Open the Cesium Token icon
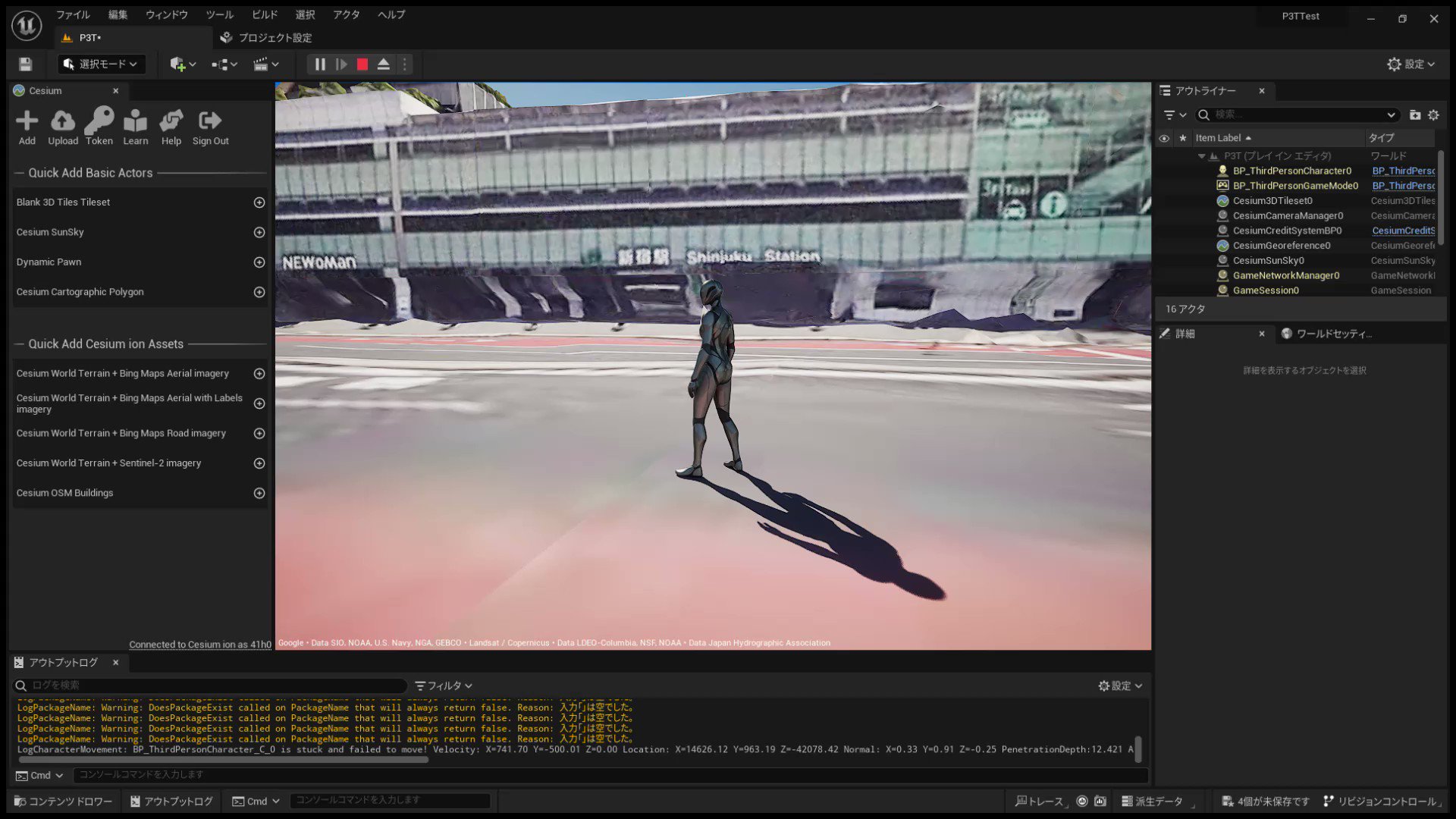This screenshot has height=819, width=1456. pyautogui.click(x=99, y=126)
